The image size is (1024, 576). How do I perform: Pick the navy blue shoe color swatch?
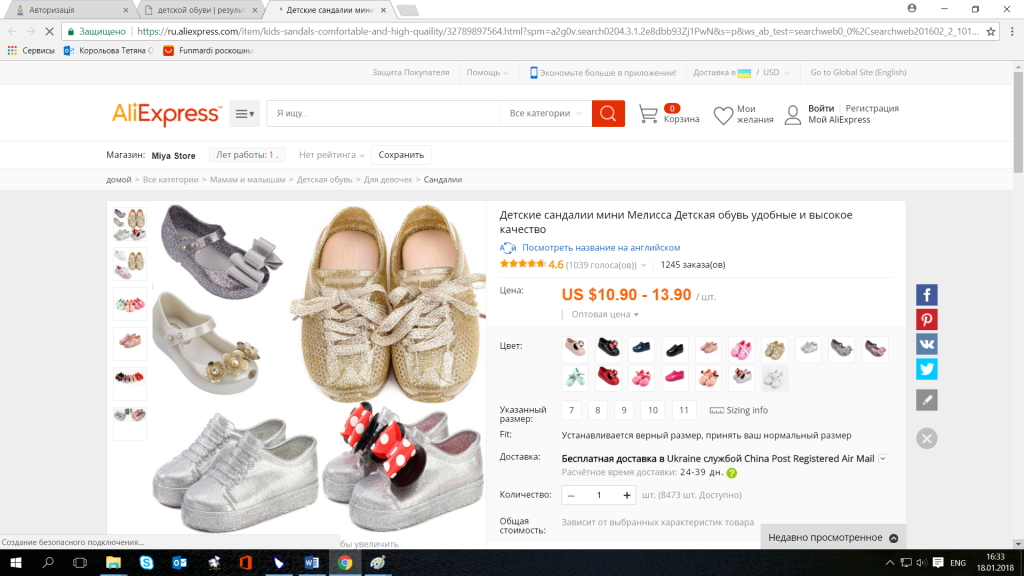(641, 349)
